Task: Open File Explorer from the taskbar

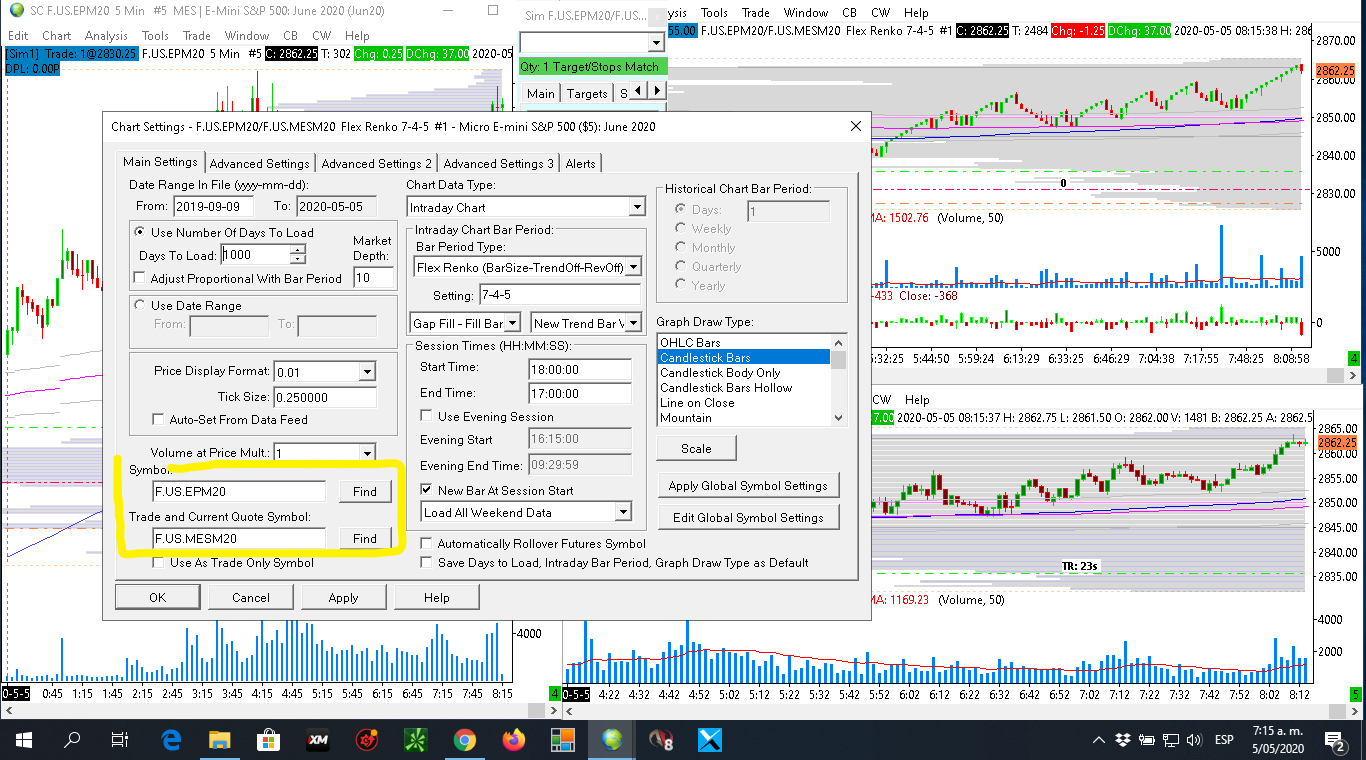Action: pos(220,740)
